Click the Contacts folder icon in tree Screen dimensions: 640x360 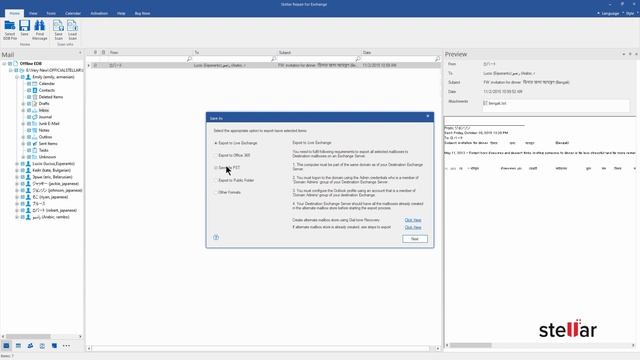point(35,90)
